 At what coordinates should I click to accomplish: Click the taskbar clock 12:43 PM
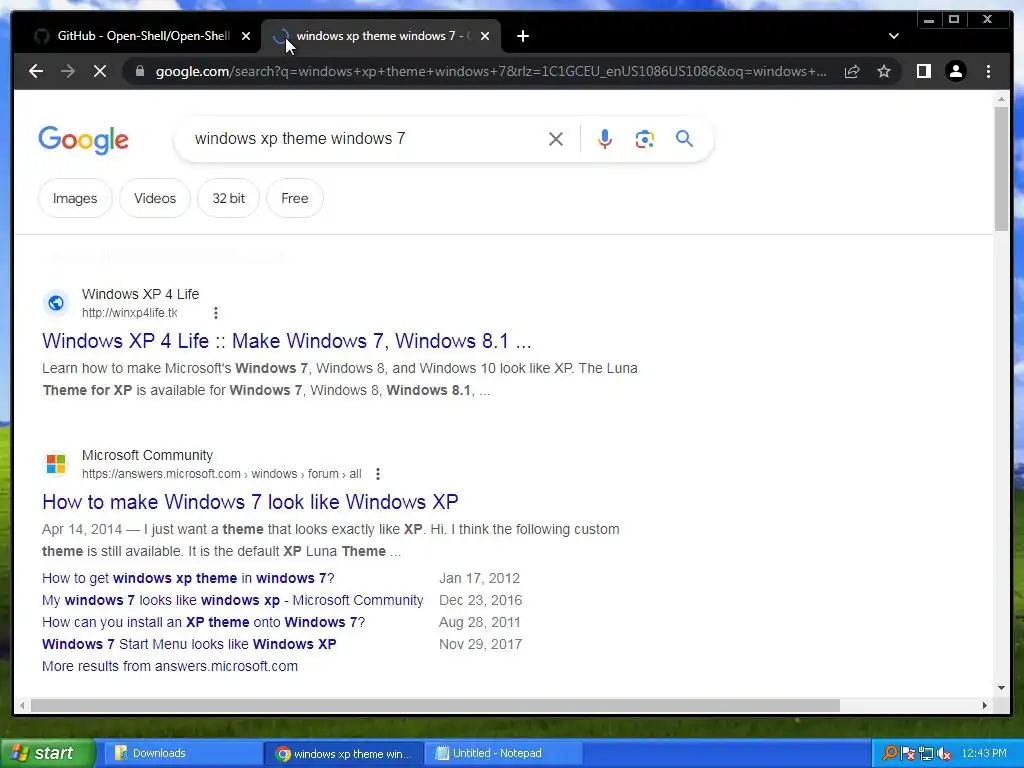point(984,753)
